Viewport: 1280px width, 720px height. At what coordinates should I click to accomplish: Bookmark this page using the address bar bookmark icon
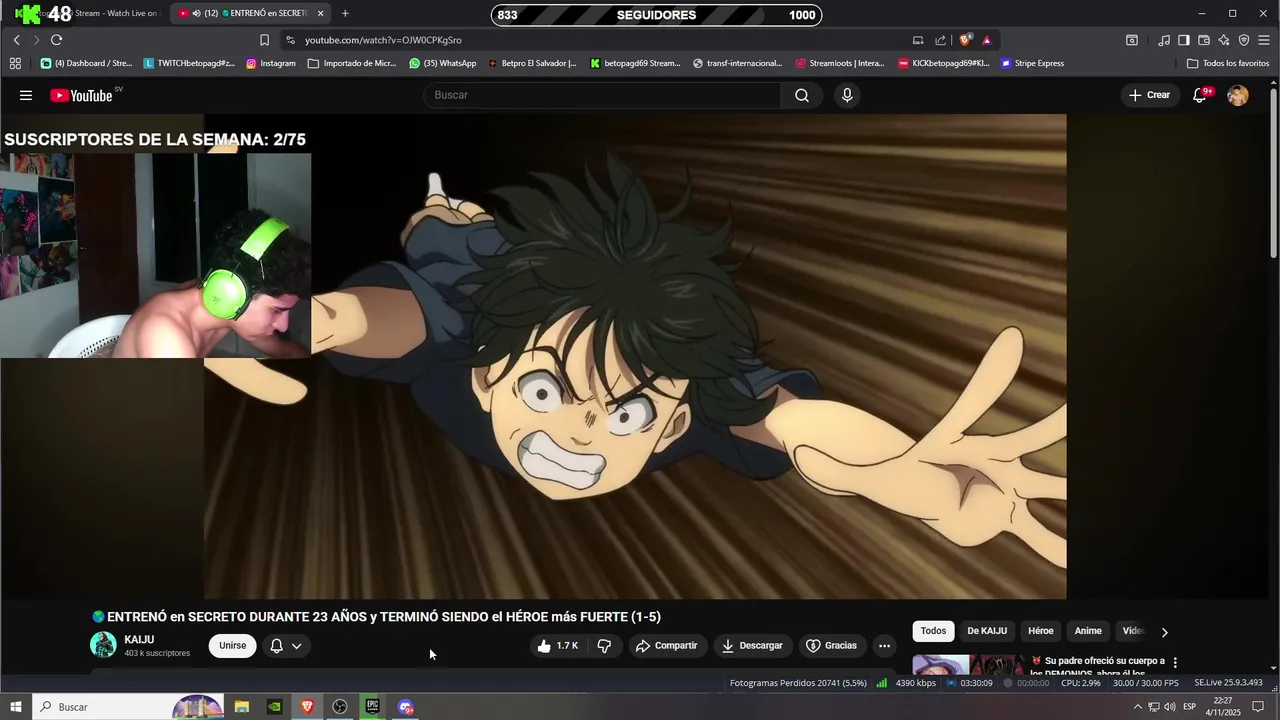click(264, 40)
